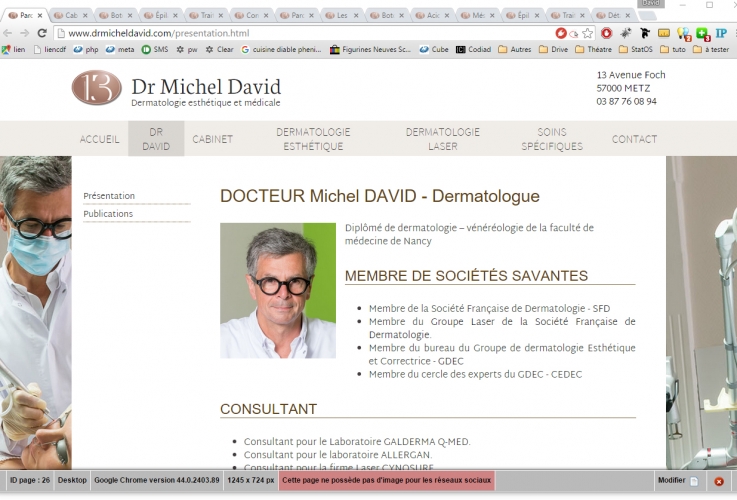
Task: Switch to the 'Les' browser tab
Action: (342, 16)
